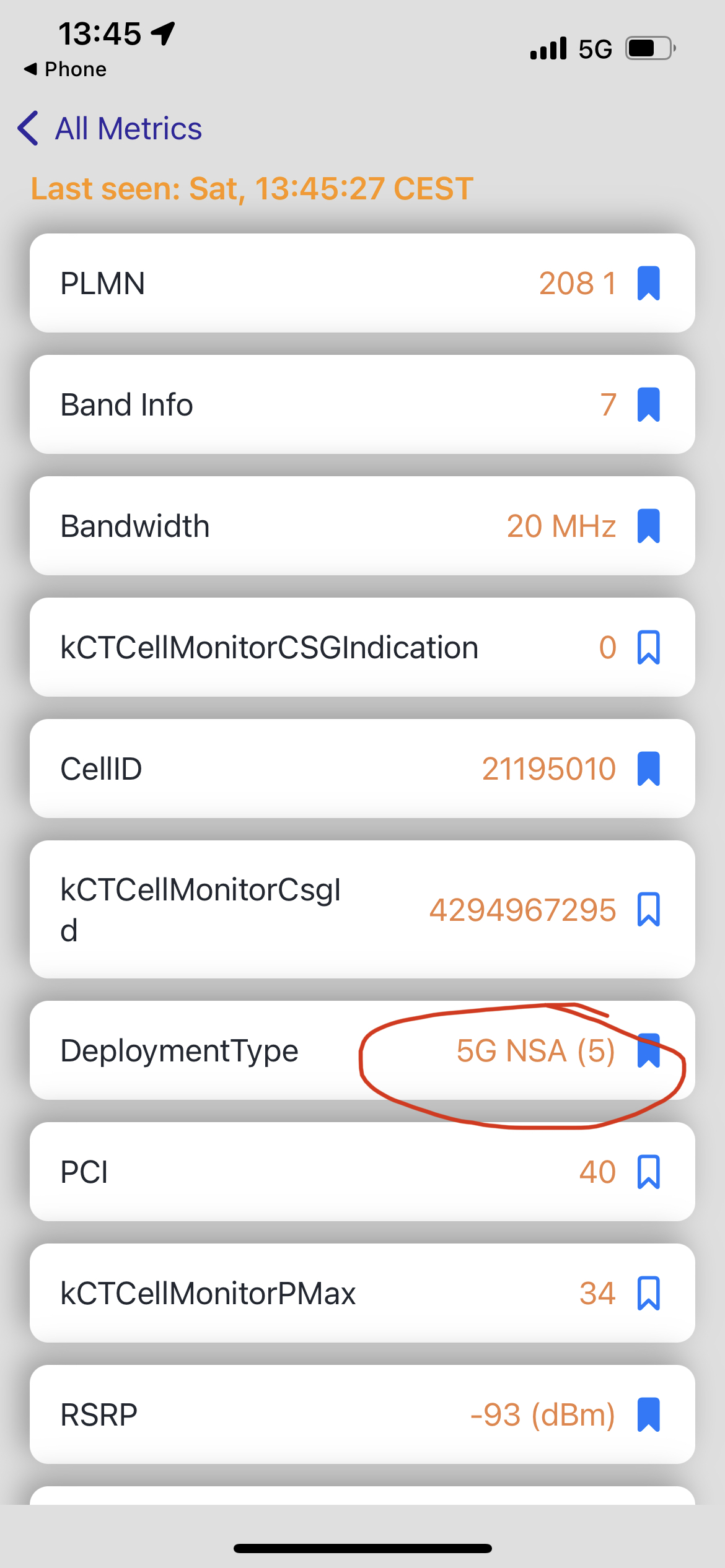Unbookmark the Band Info metric
This screenshot has width=725, height=1568.
648,404
